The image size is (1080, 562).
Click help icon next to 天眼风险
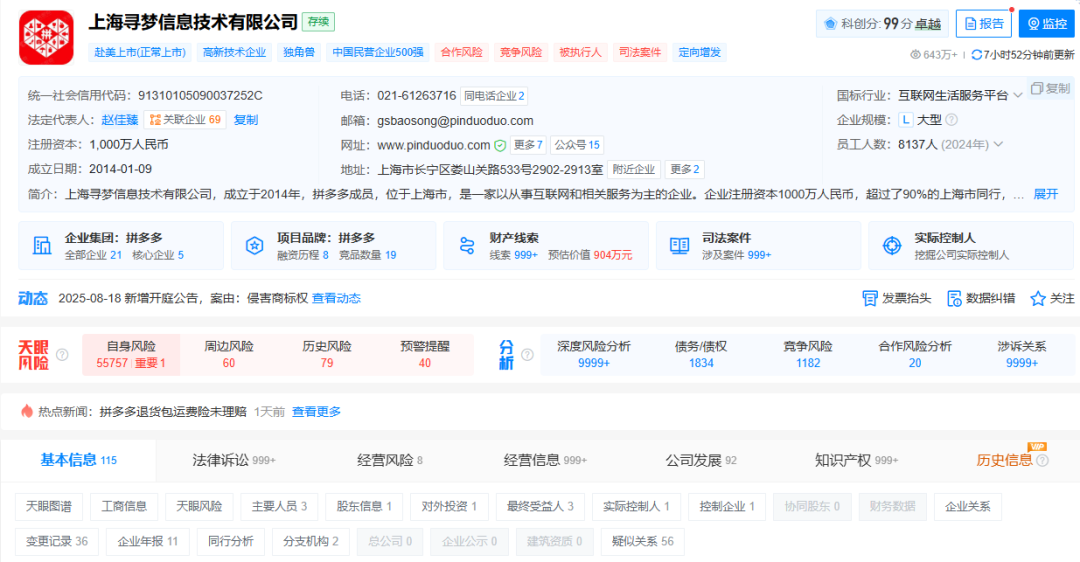(62, 355)
